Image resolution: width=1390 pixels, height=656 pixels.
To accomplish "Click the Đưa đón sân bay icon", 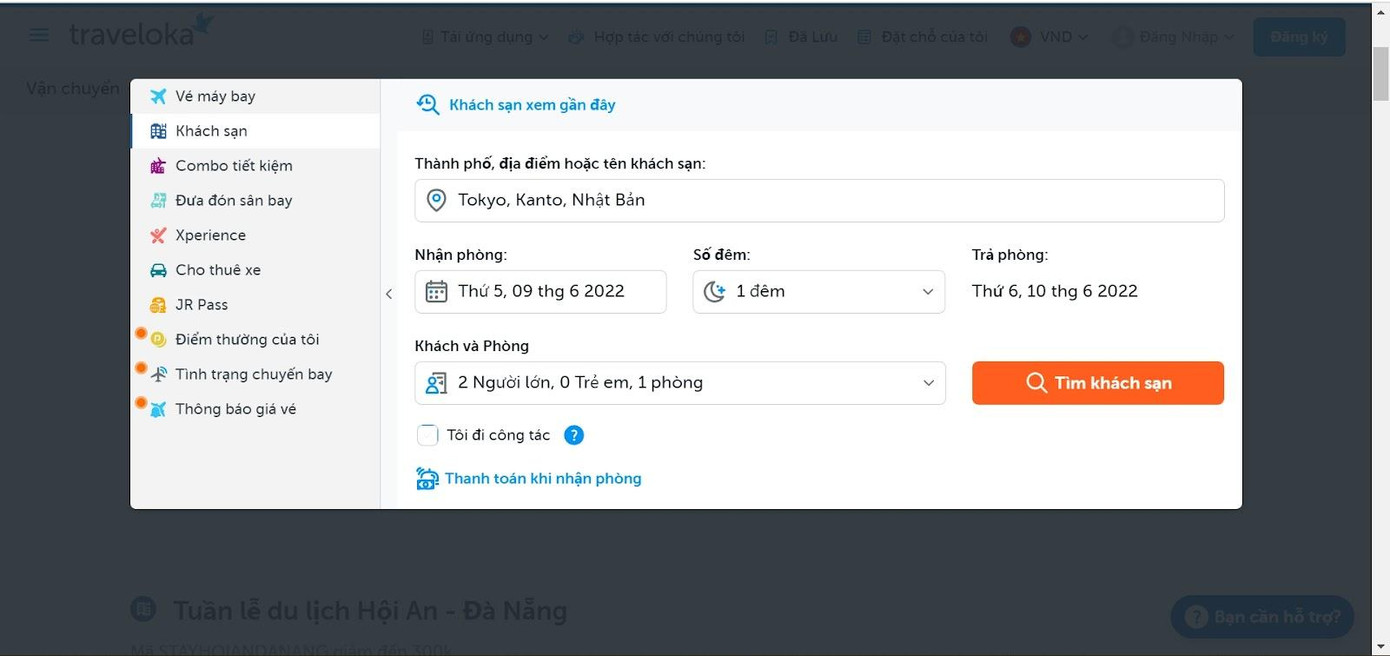I will tap(158, 201).
